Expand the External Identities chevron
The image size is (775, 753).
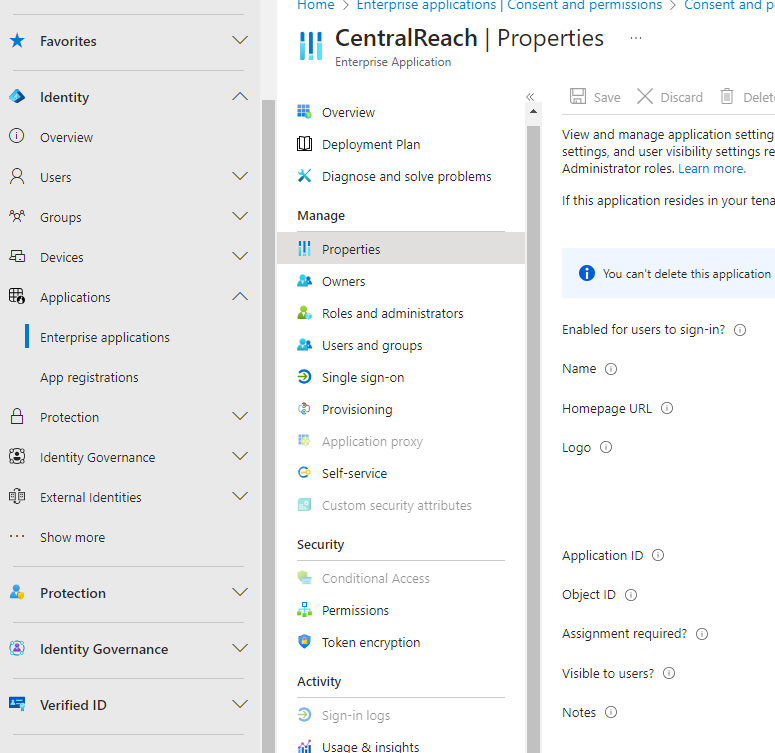pyautogui.click(x=240, y=496)
